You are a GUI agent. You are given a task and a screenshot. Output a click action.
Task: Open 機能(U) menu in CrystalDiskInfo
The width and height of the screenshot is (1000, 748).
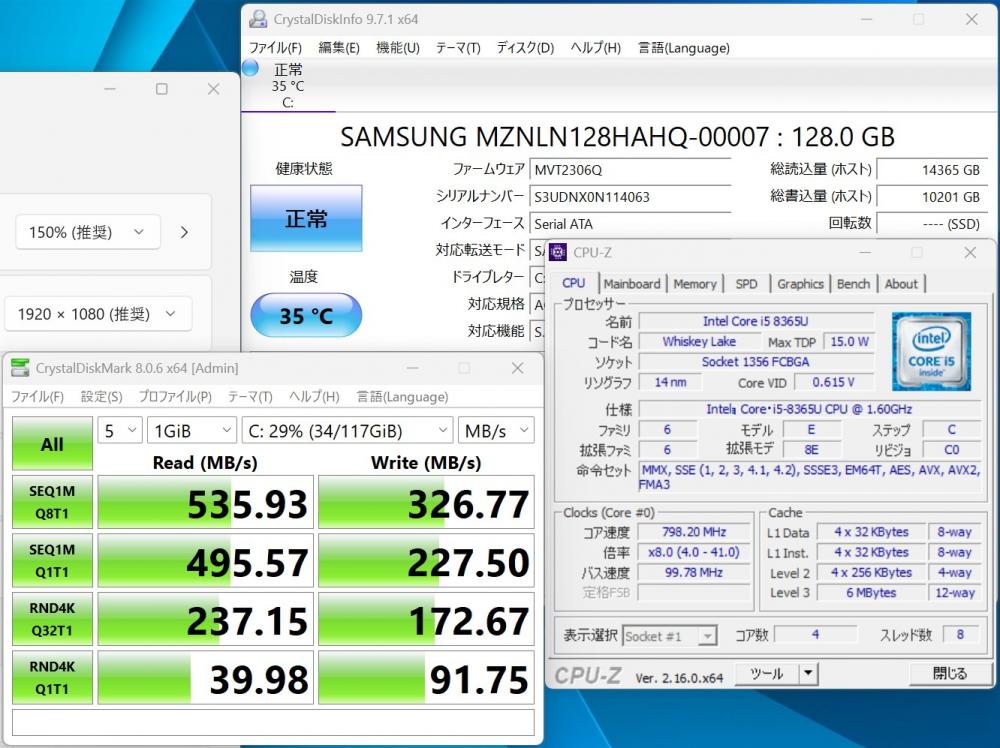point(397,48)
